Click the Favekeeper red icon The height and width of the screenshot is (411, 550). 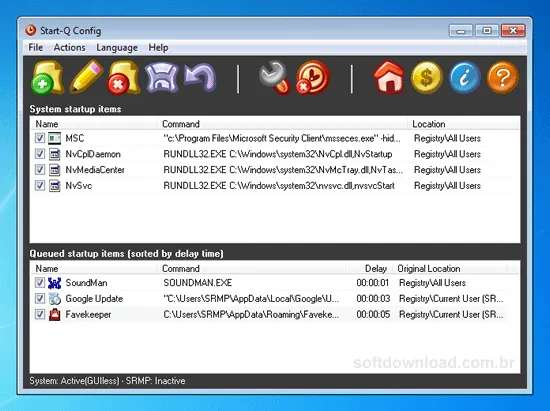(x=54, y=314)
